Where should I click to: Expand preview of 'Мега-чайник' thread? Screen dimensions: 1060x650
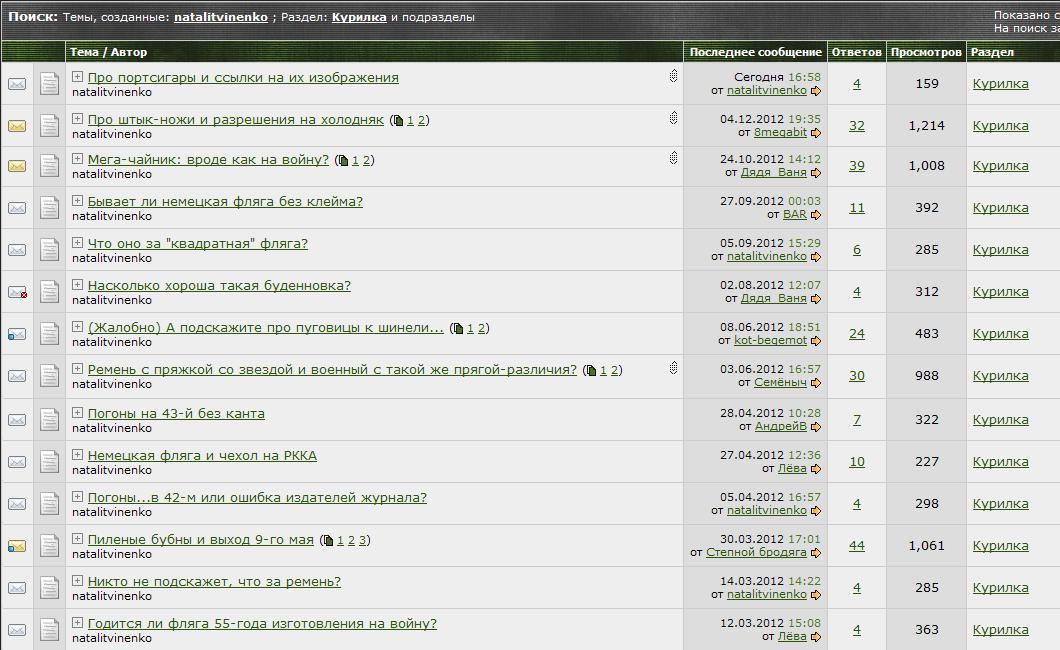pyautogui.click(x=77, y=159)
